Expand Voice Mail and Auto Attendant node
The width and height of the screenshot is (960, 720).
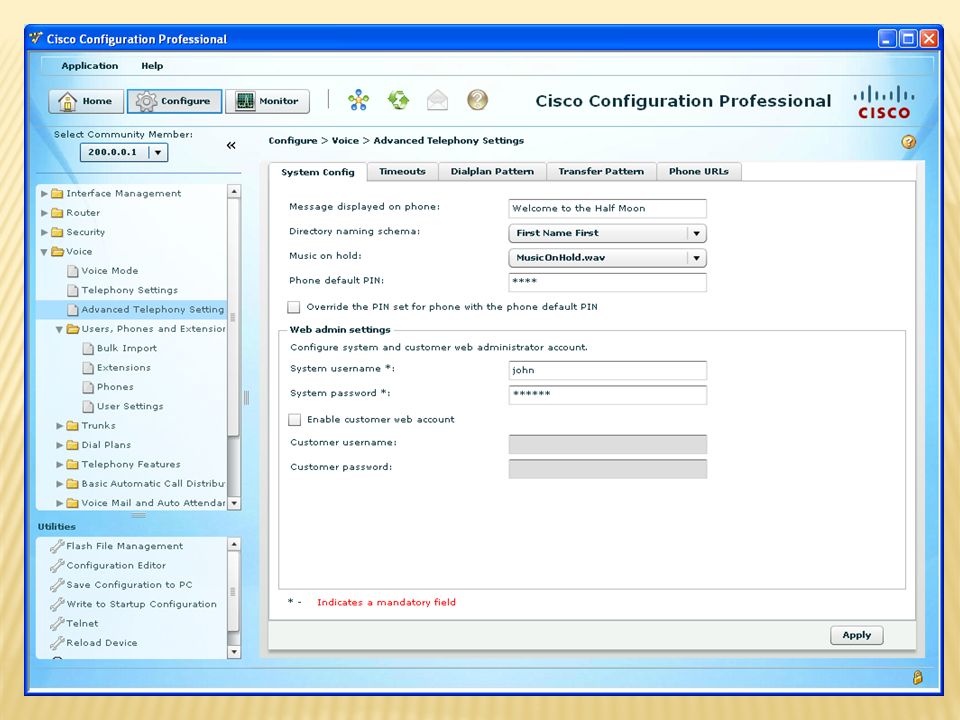click(59, 503)
